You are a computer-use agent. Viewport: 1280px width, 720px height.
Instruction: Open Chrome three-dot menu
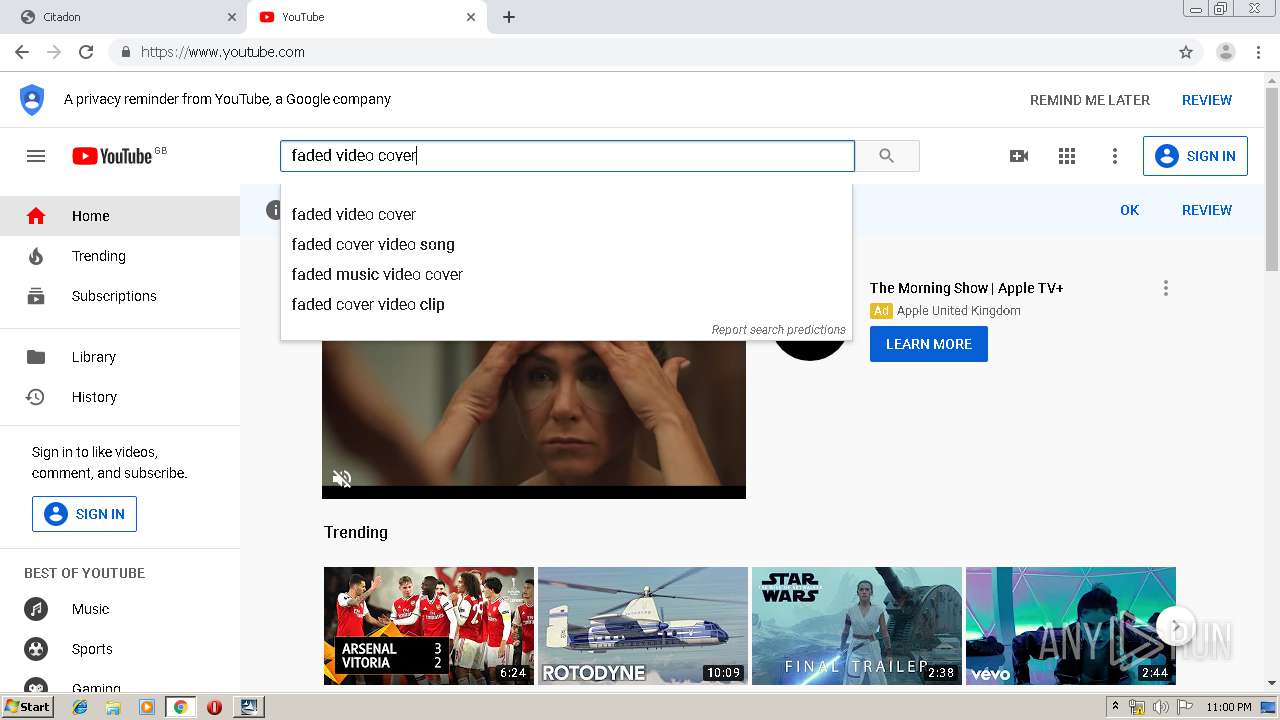tap(1259, 52)
